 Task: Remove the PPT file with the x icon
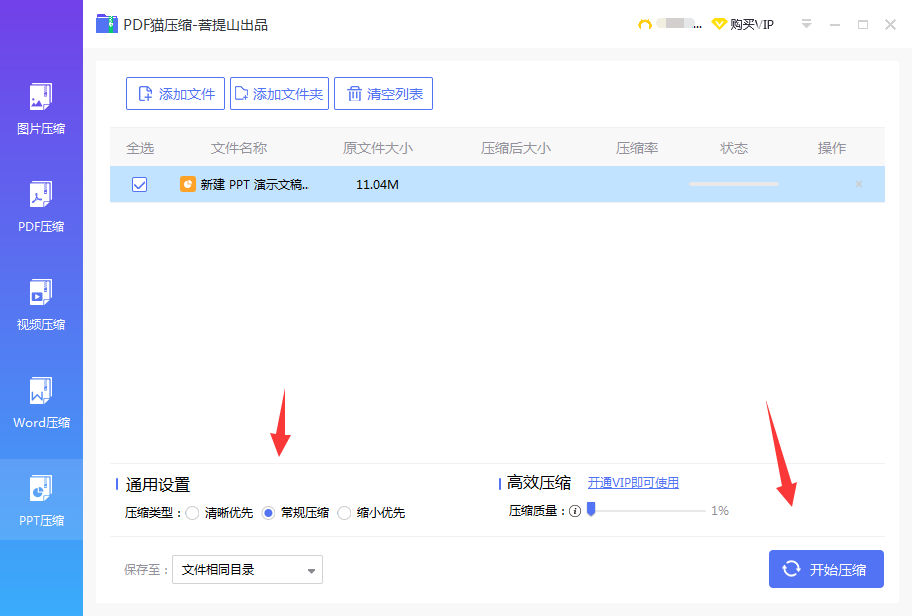point(858,184)
